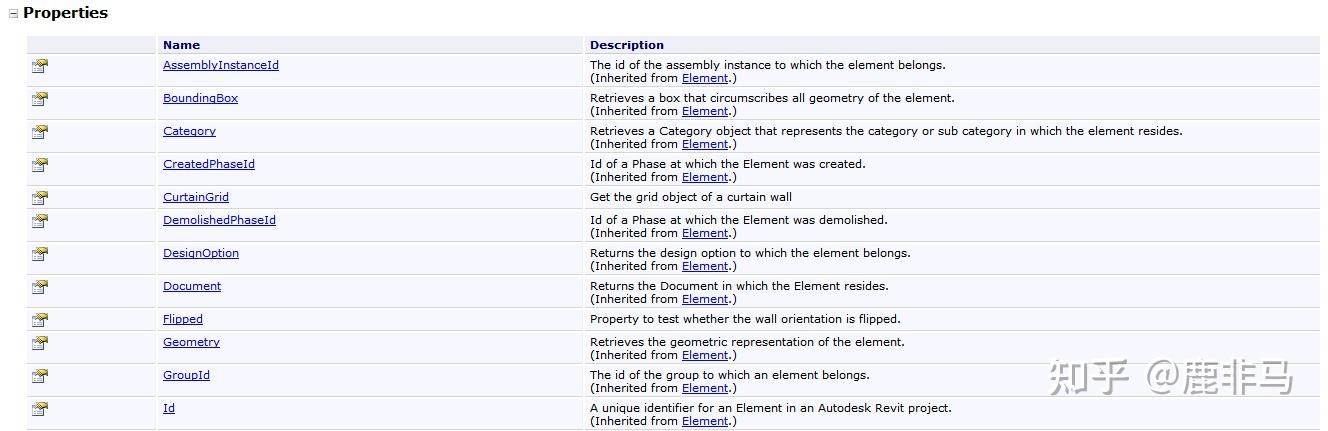Collapse the Properties section

(x=14, y=14)
